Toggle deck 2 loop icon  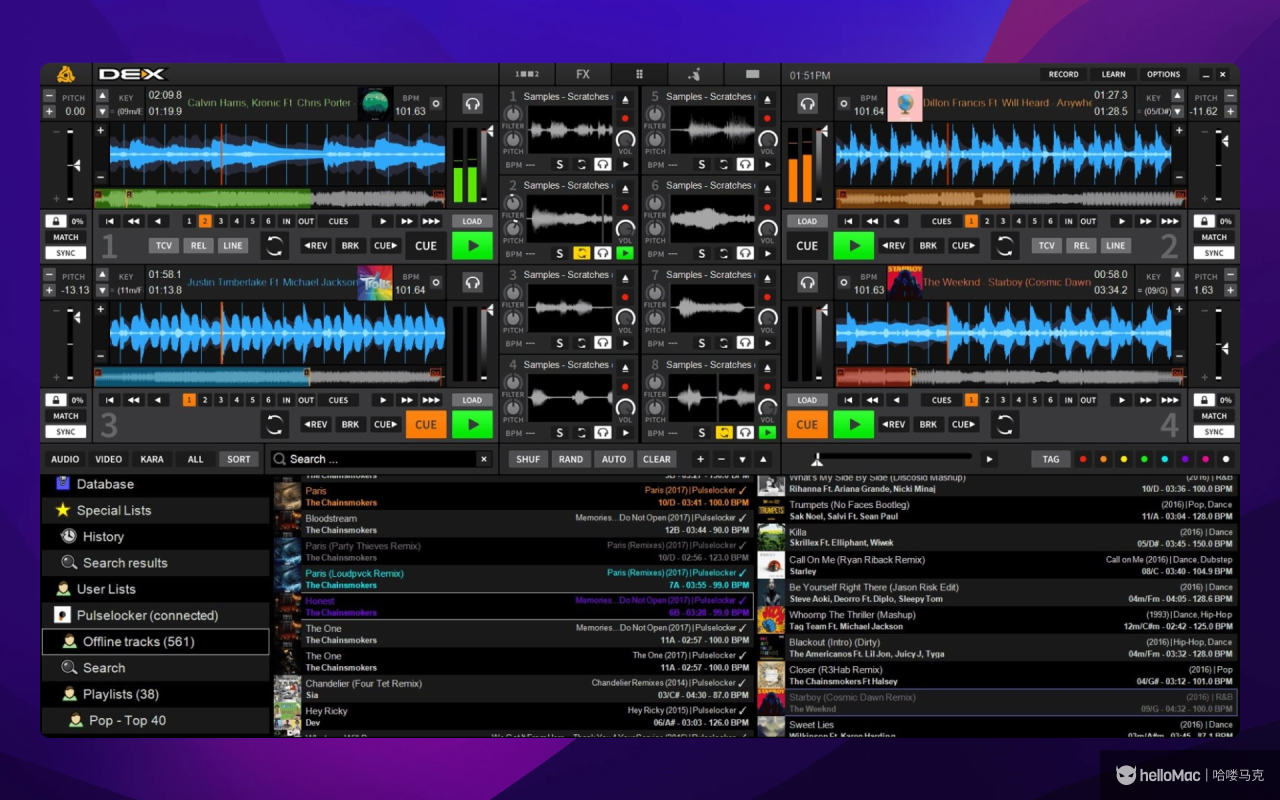1005,246
